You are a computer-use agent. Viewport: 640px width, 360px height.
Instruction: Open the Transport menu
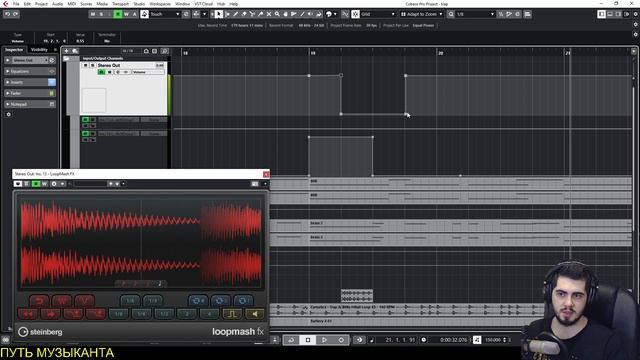pyautogui.click(x=120, y=4)
